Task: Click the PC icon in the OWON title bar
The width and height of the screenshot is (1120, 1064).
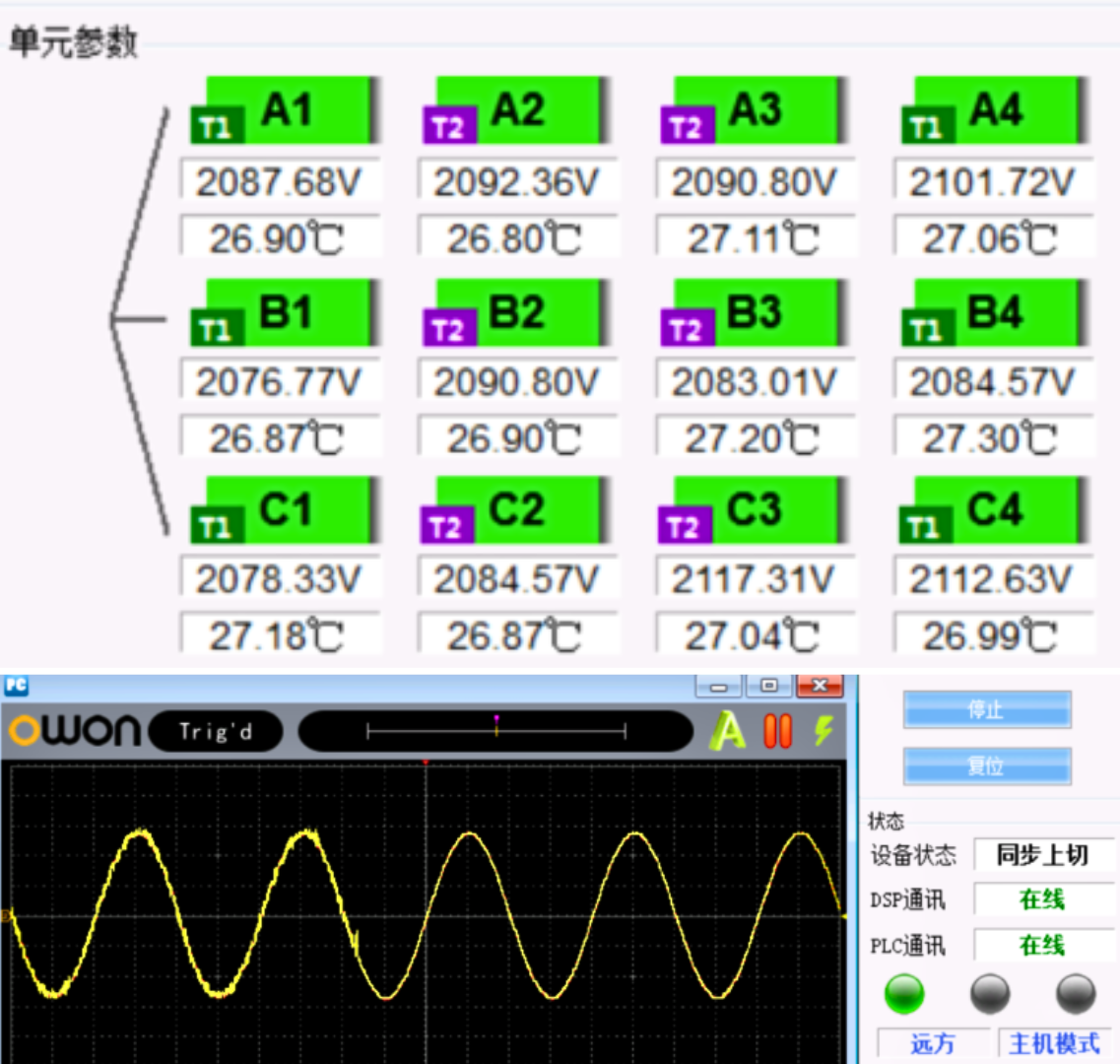Action: [x=16, y=686]
